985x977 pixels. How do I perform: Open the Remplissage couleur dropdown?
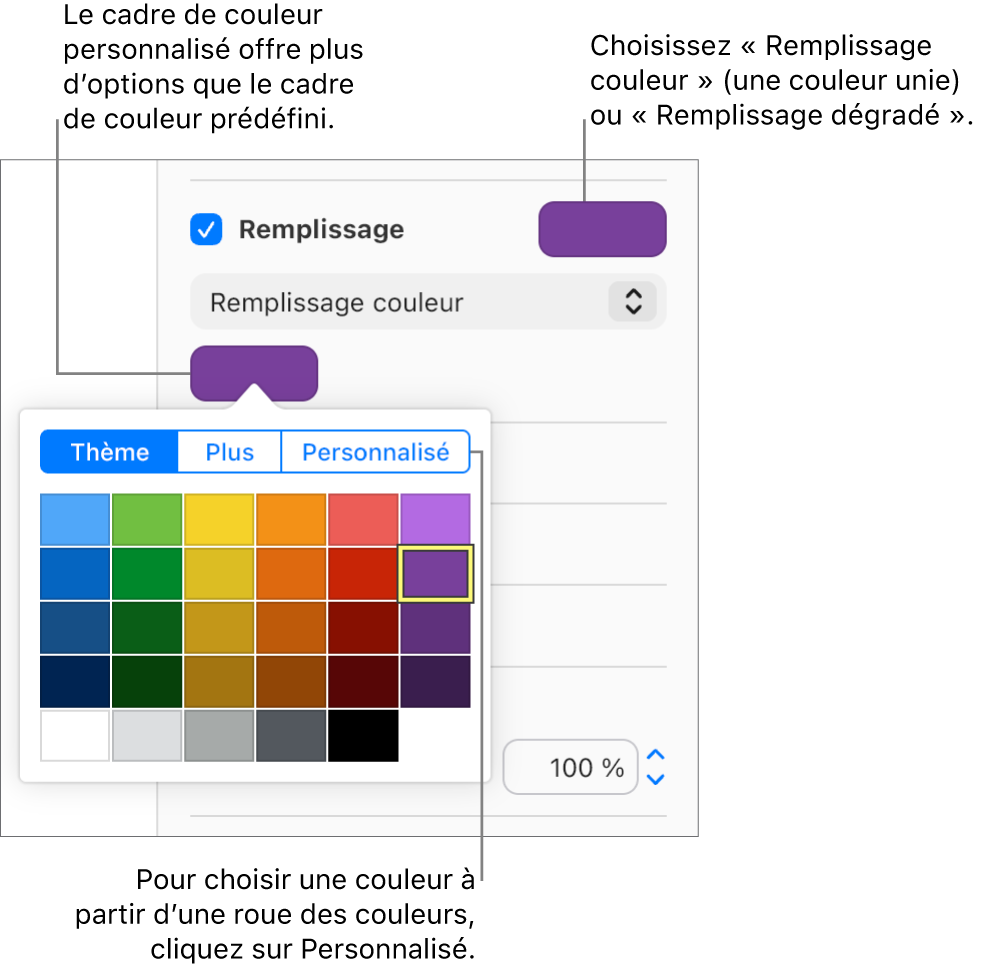tap(428, 302)
